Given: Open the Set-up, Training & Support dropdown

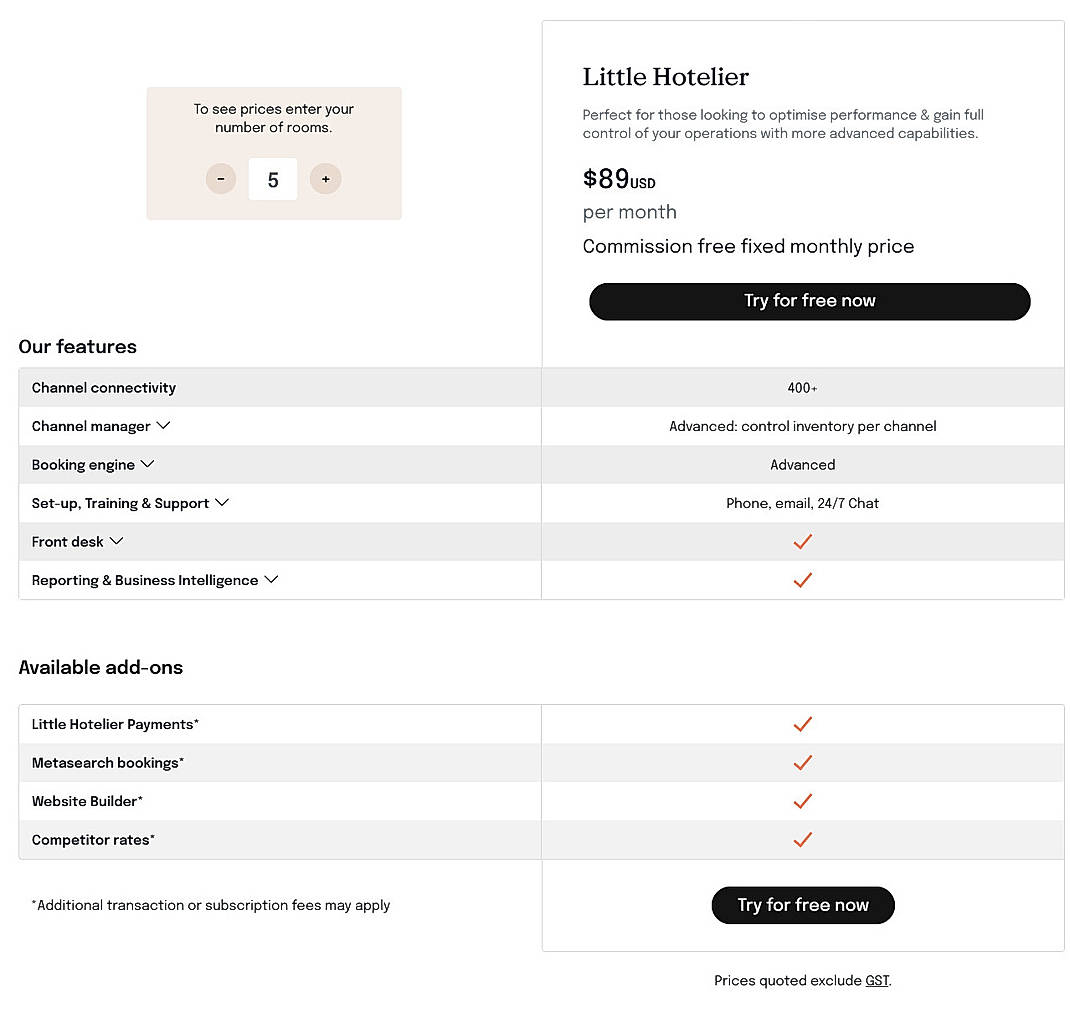Looking at the screenshot, I should 222,503.
